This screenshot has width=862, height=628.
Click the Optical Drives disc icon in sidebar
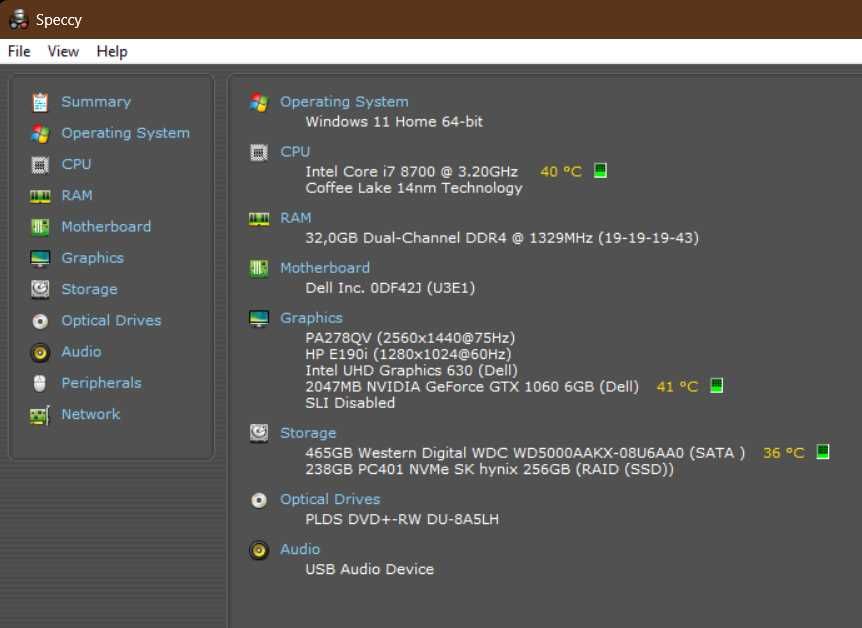tap(40, 321)
